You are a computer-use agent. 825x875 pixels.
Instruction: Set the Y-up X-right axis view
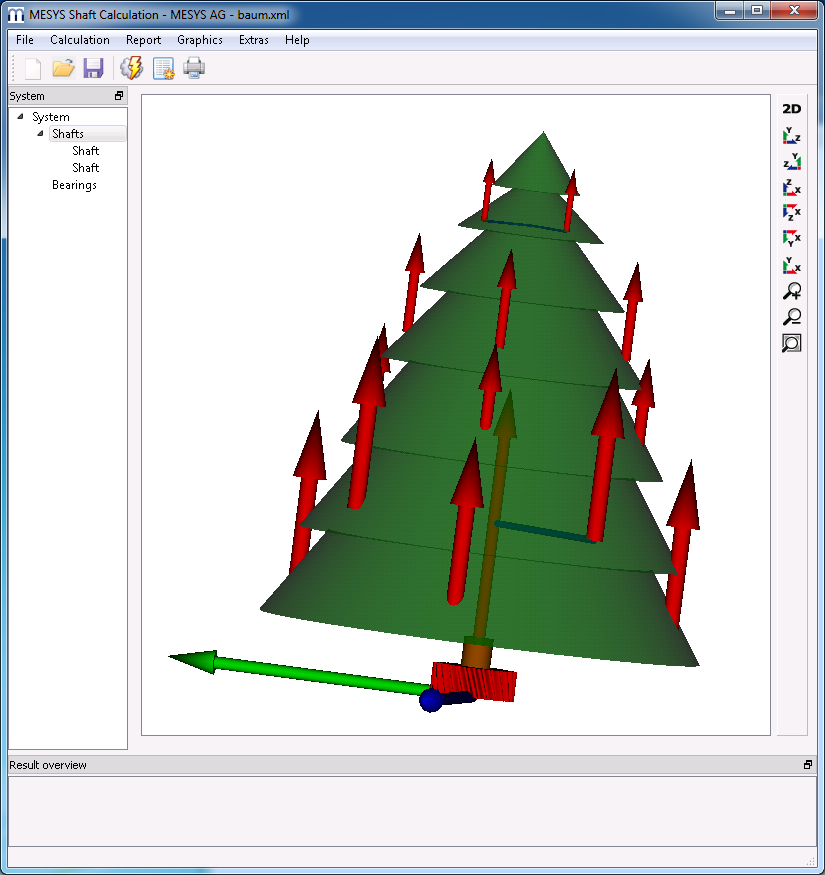[792, 265]
